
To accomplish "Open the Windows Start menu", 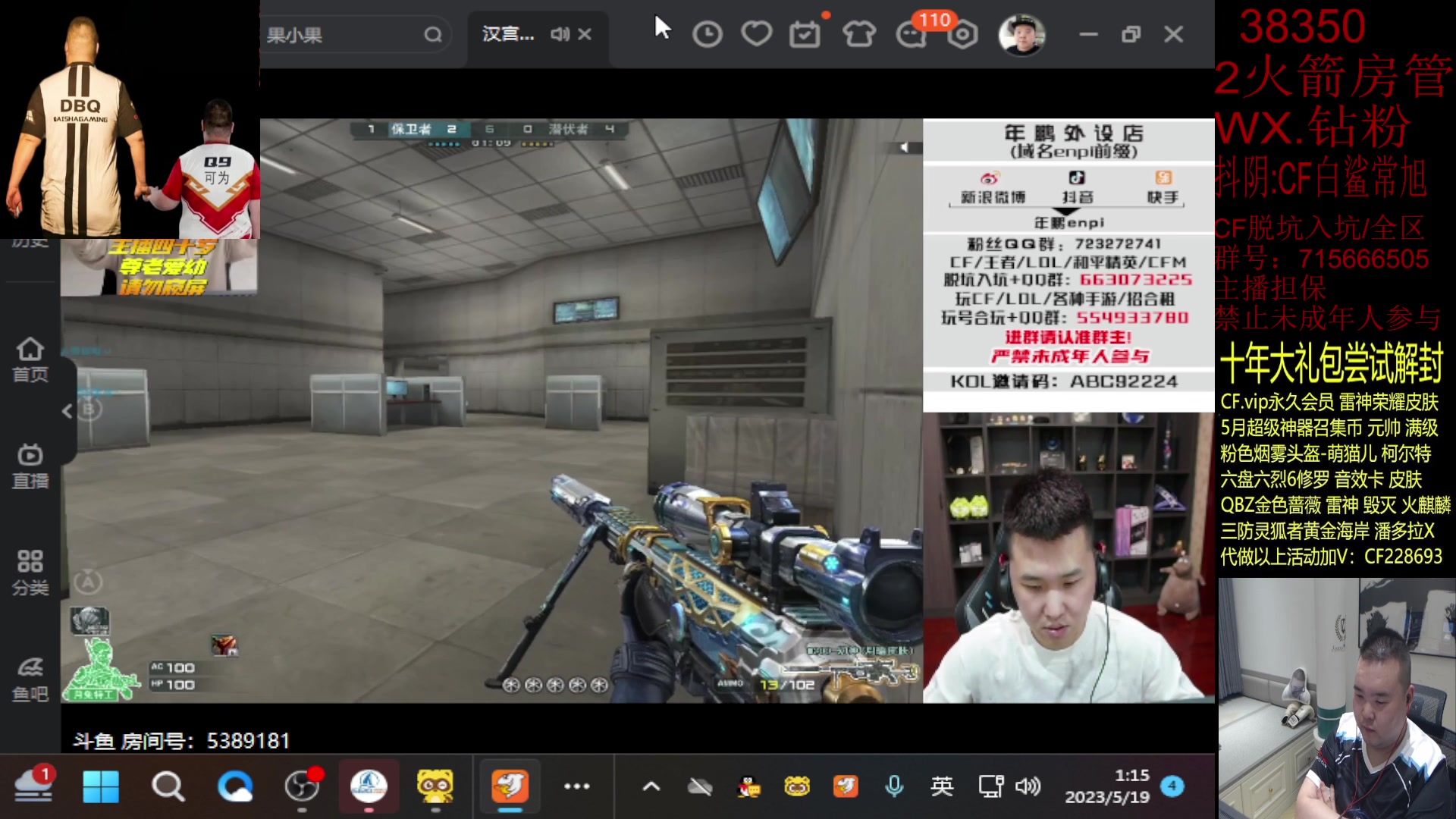I will (x=101, y=786).
